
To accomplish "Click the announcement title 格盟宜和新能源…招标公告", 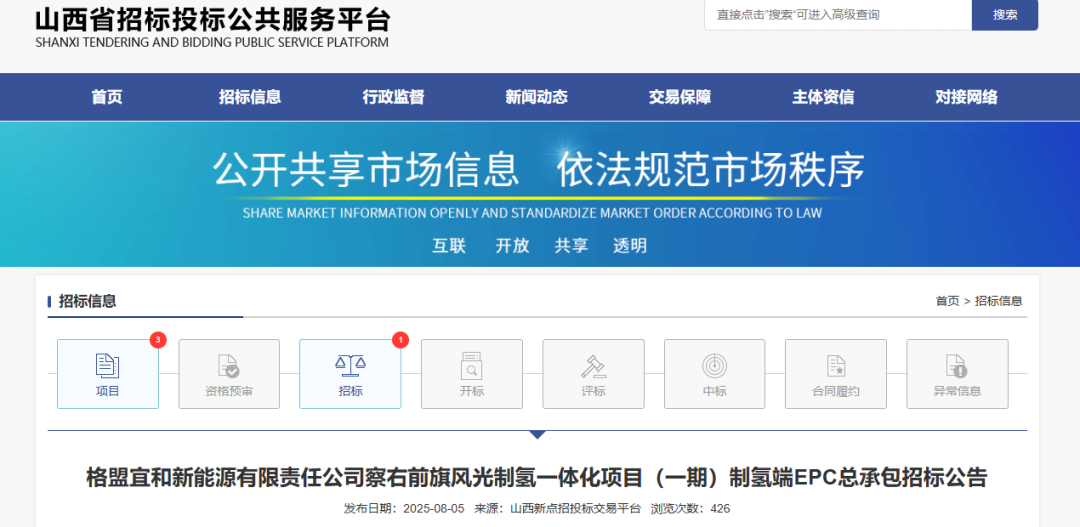I will pos(537,477).
